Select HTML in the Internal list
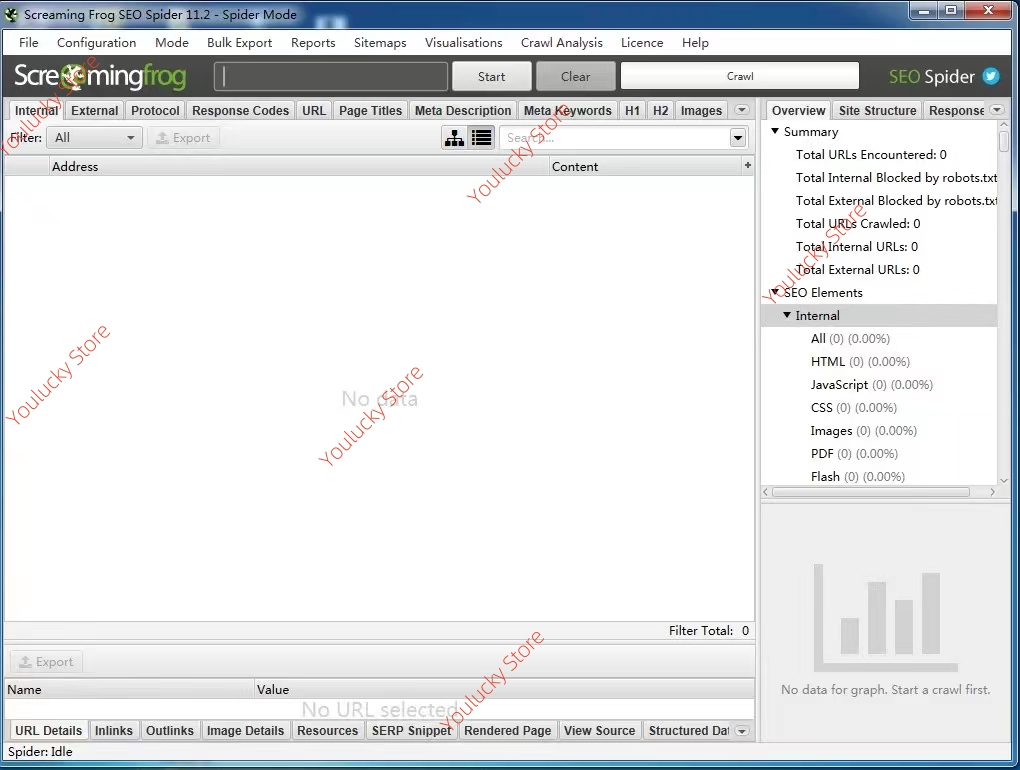Screen dimensions: 1020x770 (x=828, y=362)
